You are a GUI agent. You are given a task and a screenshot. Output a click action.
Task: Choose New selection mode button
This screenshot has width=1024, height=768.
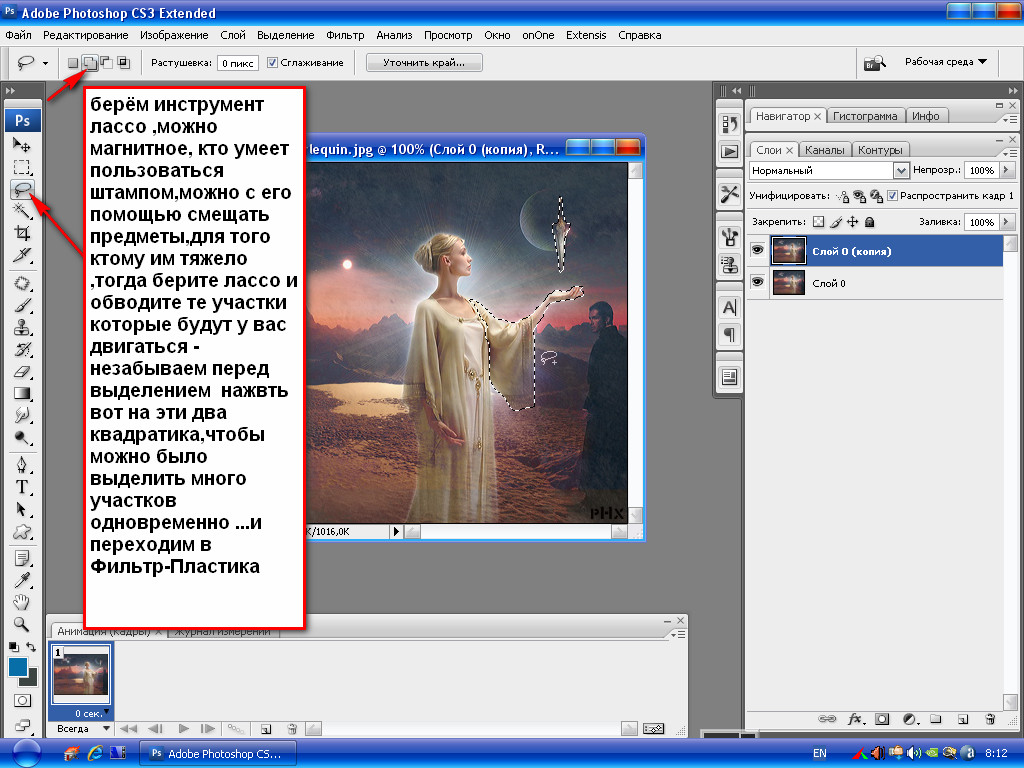(x=73, y=63)
